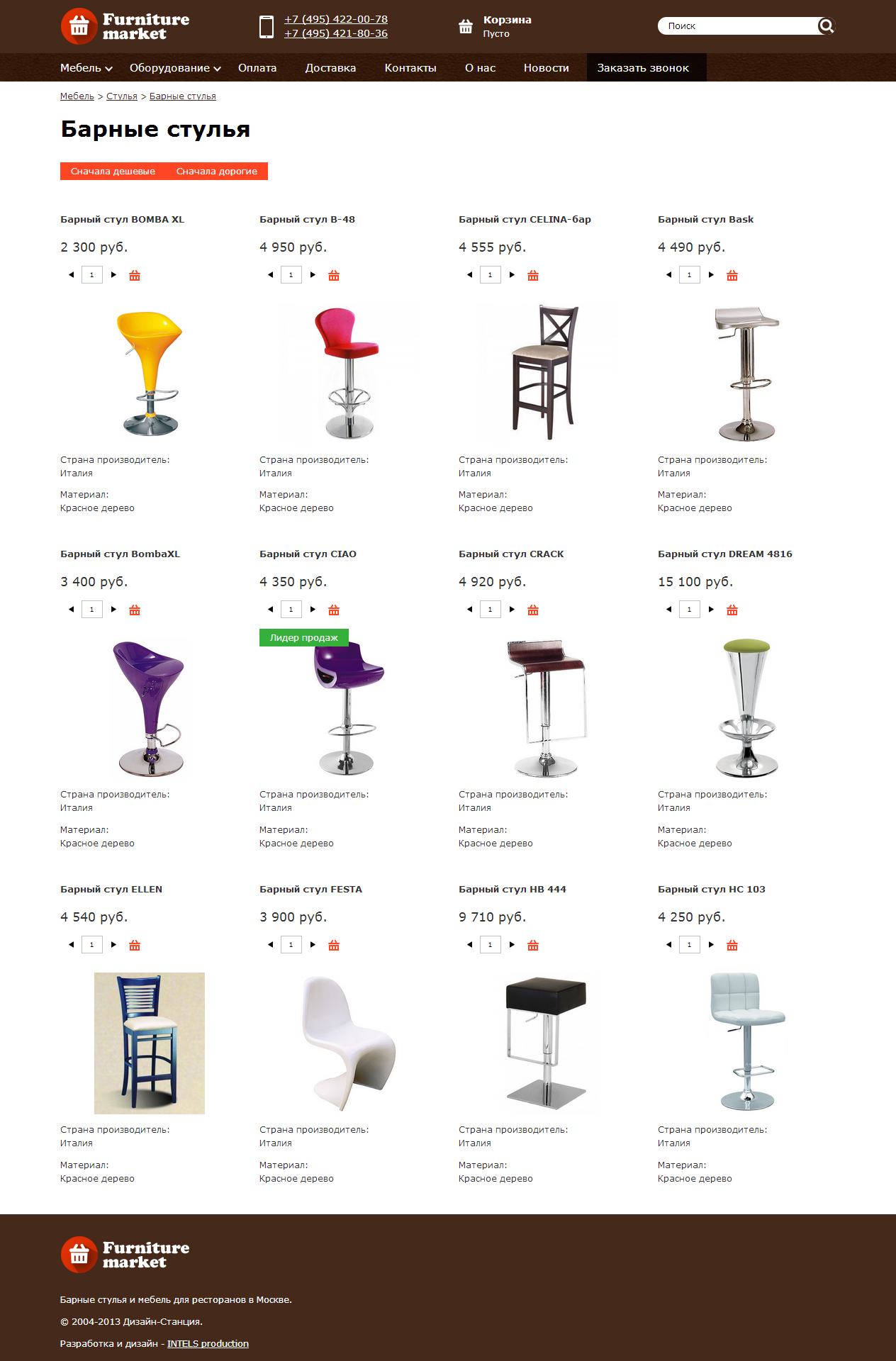
Task: Decrease quantity for CELINA-бар stool
Action: coord(469,275)
